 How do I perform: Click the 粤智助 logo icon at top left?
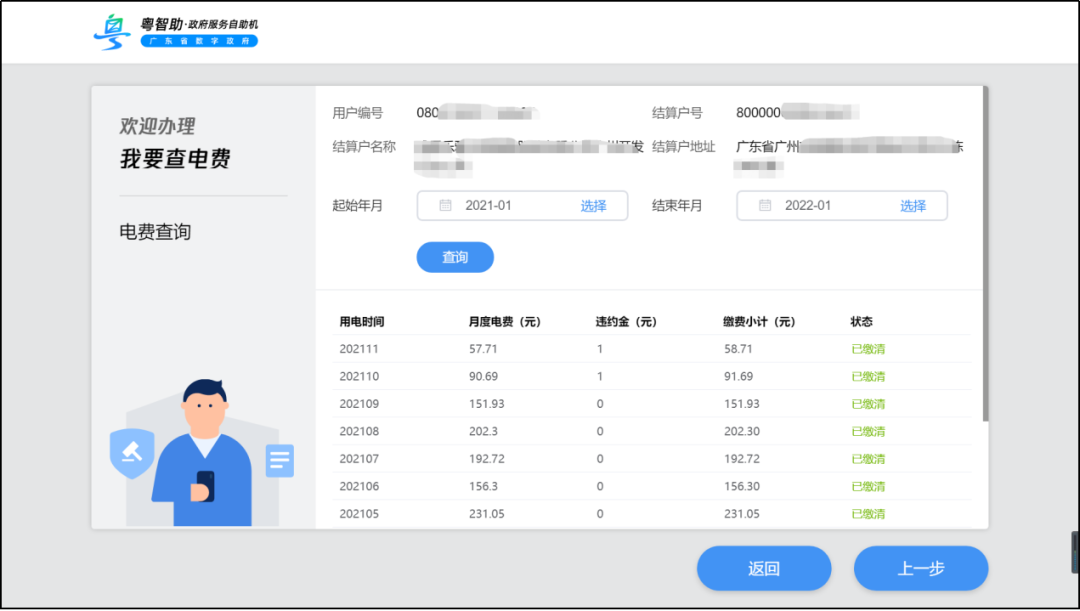point(112,30)
